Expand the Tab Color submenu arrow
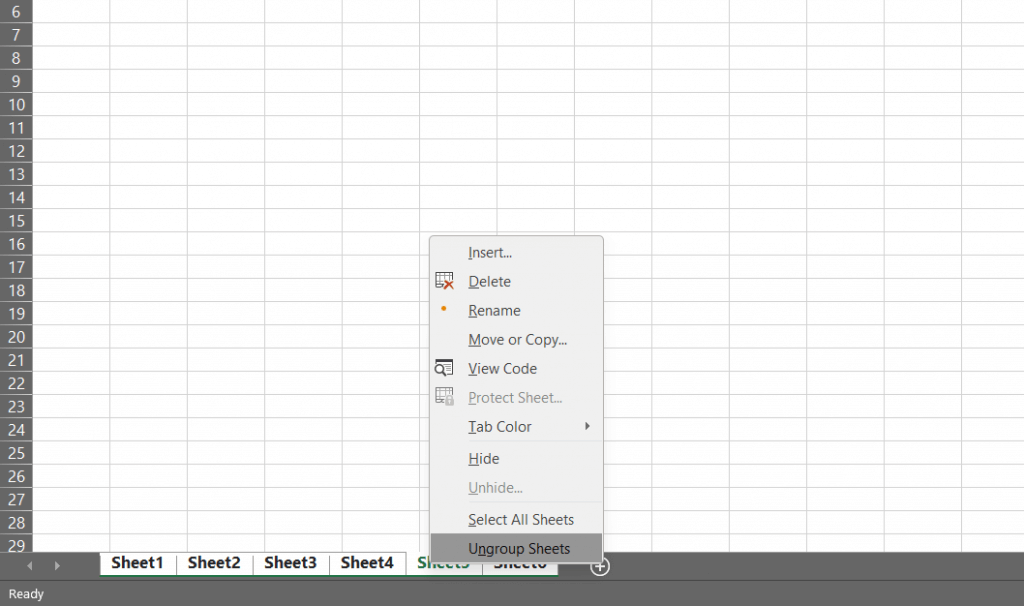Viewport: 1024px width, 606px height. click(587, 426)
